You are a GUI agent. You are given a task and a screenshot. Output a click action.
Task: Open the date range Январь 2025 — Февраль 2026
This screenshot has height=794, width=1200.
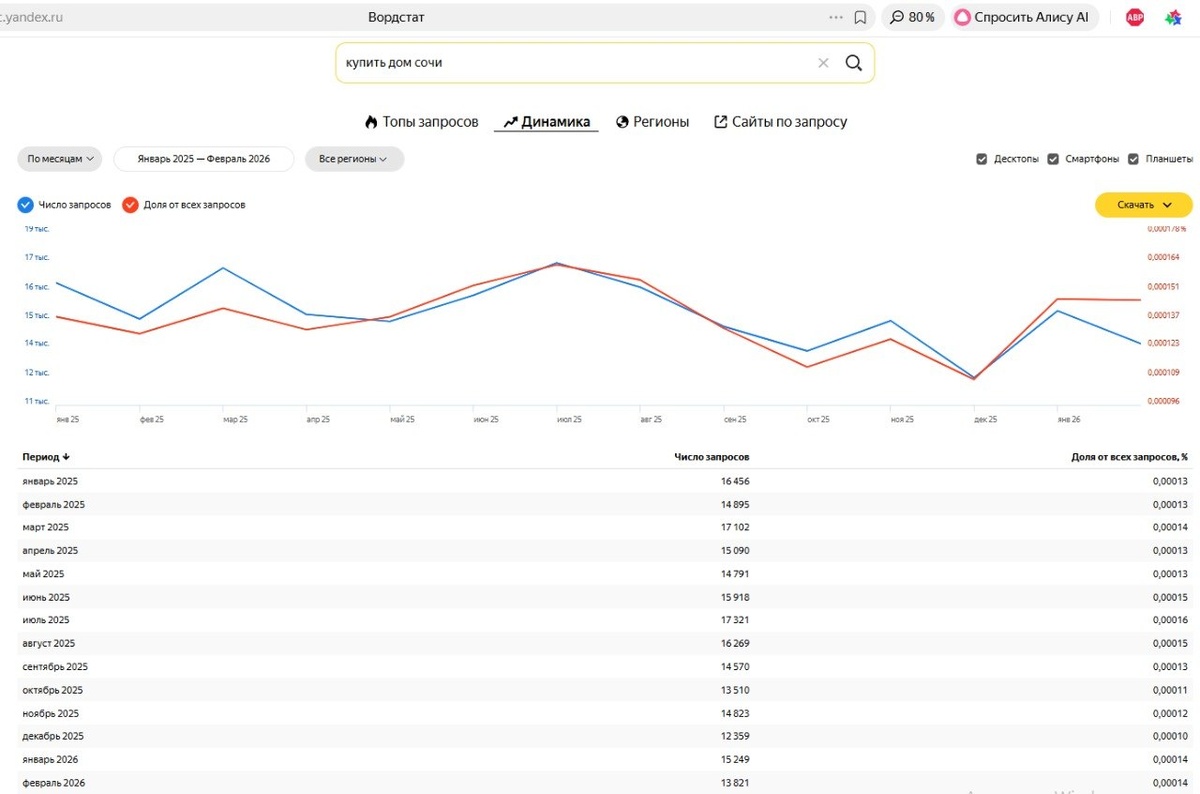coord(204,159)
